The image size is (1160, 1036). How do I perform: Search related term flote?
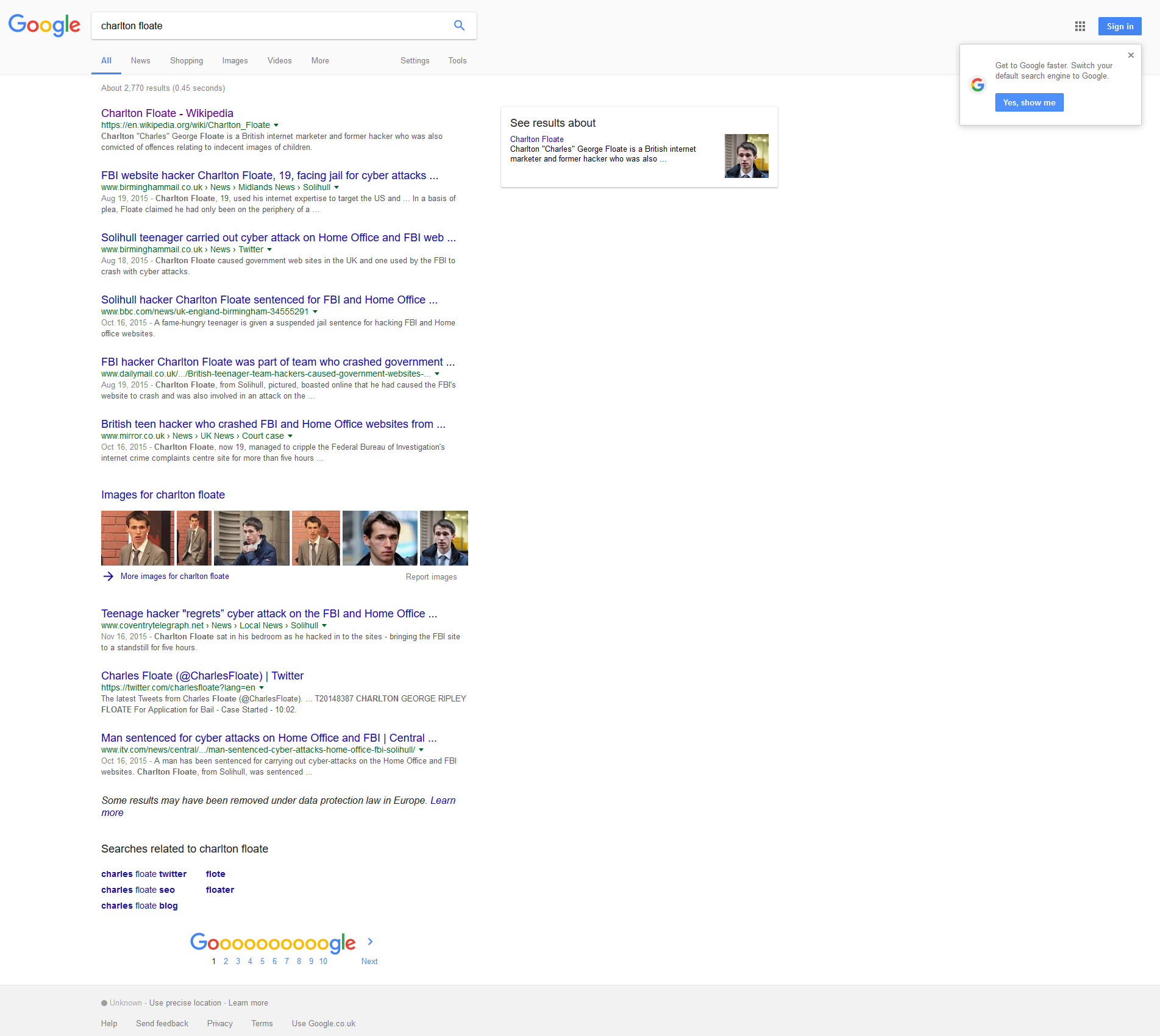point(216,874)
